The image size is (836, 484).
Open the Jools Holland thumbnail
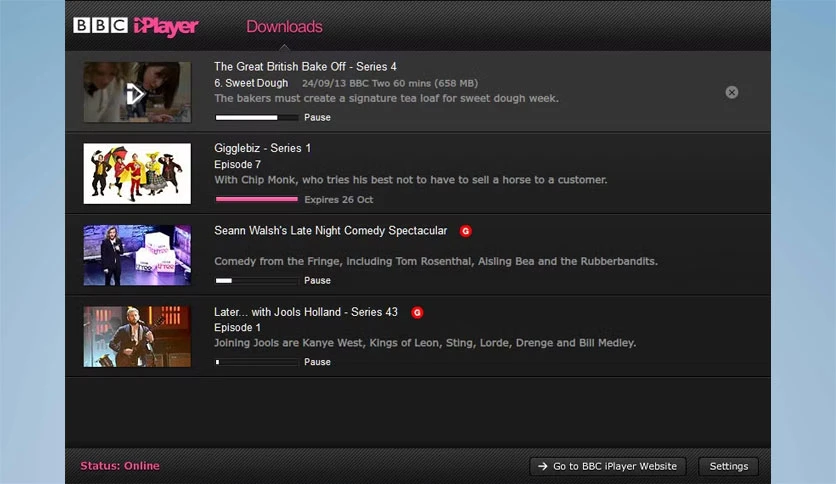point(137,336)
